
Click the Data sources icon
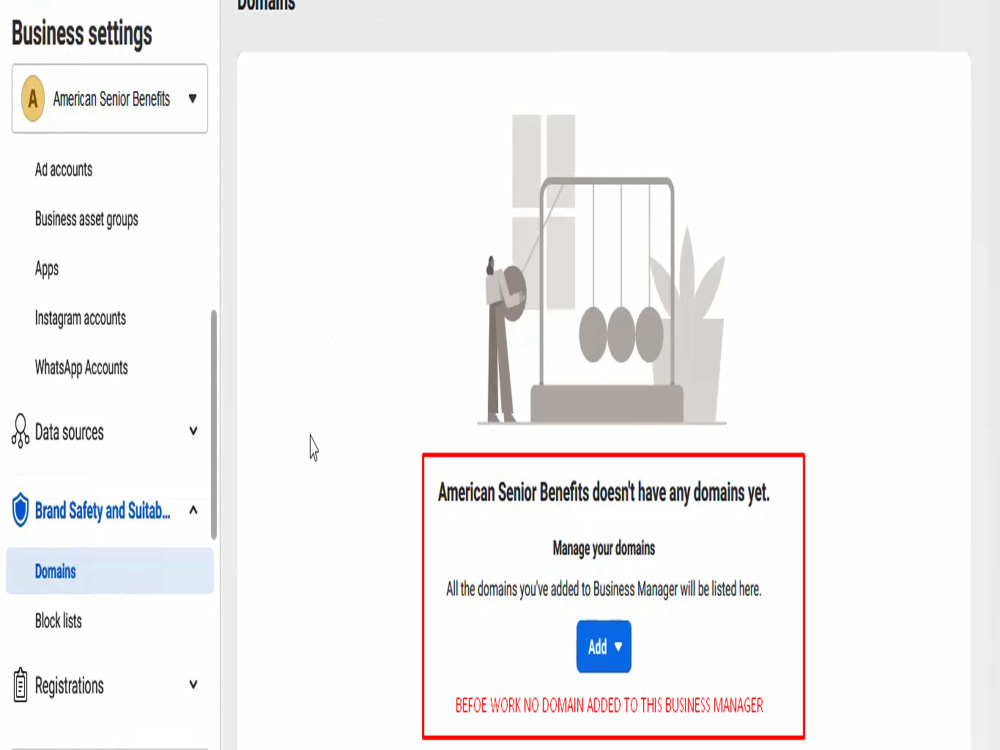click(20, 431)
